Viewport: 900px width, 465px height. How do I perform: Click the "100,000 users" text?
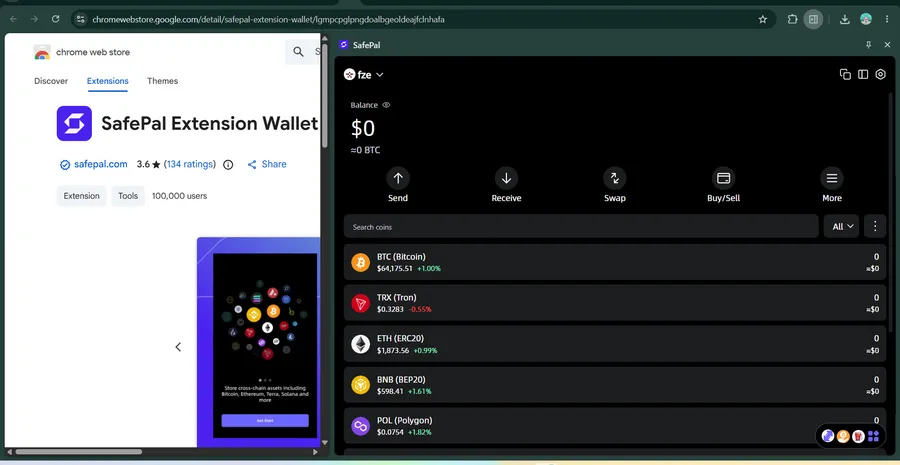[x=180, y=196]
